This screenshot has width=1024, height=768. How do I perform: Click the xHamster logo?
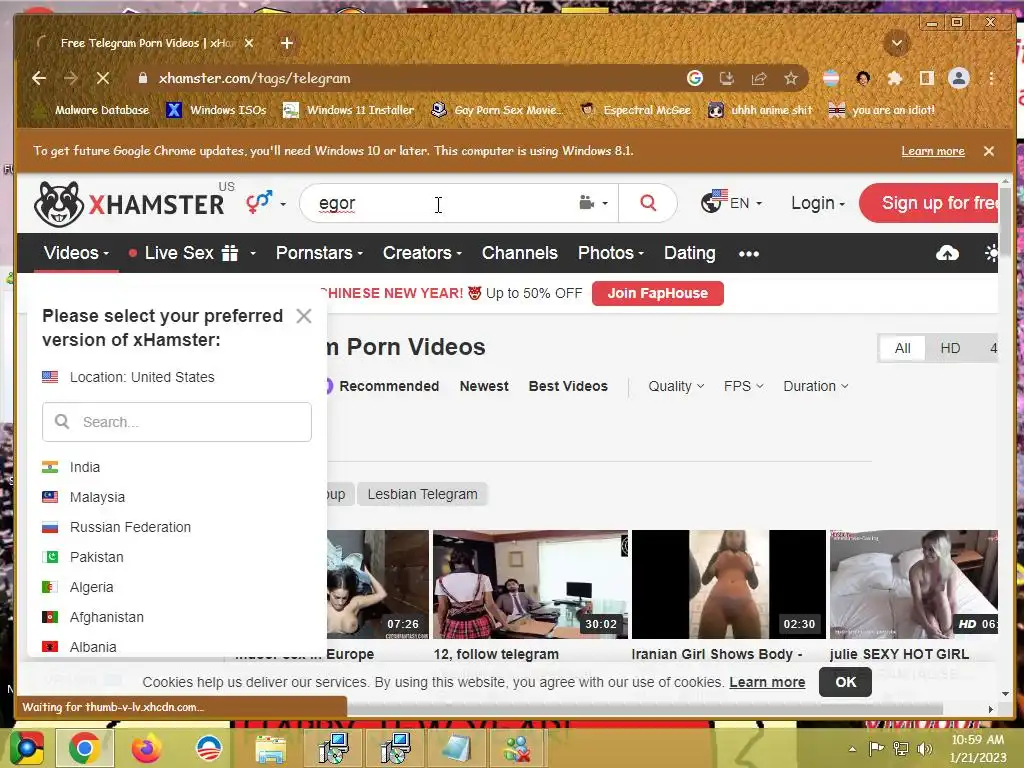[129, 204]
